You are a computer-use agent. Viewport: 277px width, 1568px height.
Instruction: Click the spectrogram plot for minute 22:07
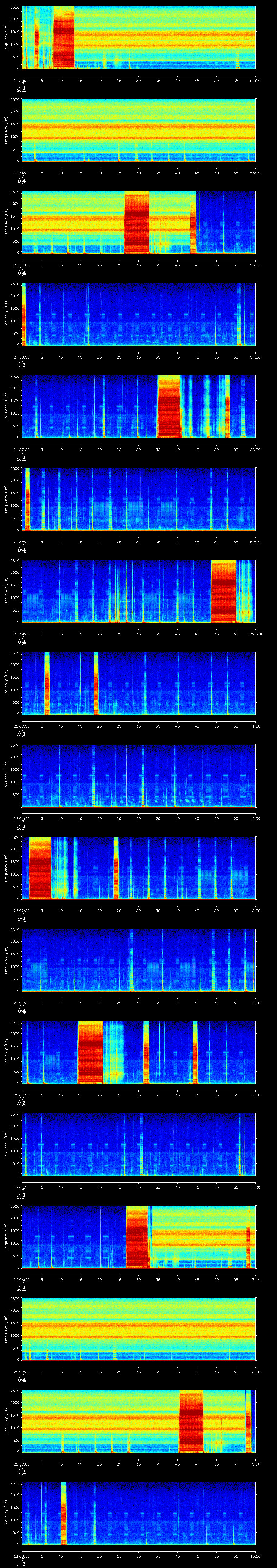pyautogui.click(x=139, y=1329)
